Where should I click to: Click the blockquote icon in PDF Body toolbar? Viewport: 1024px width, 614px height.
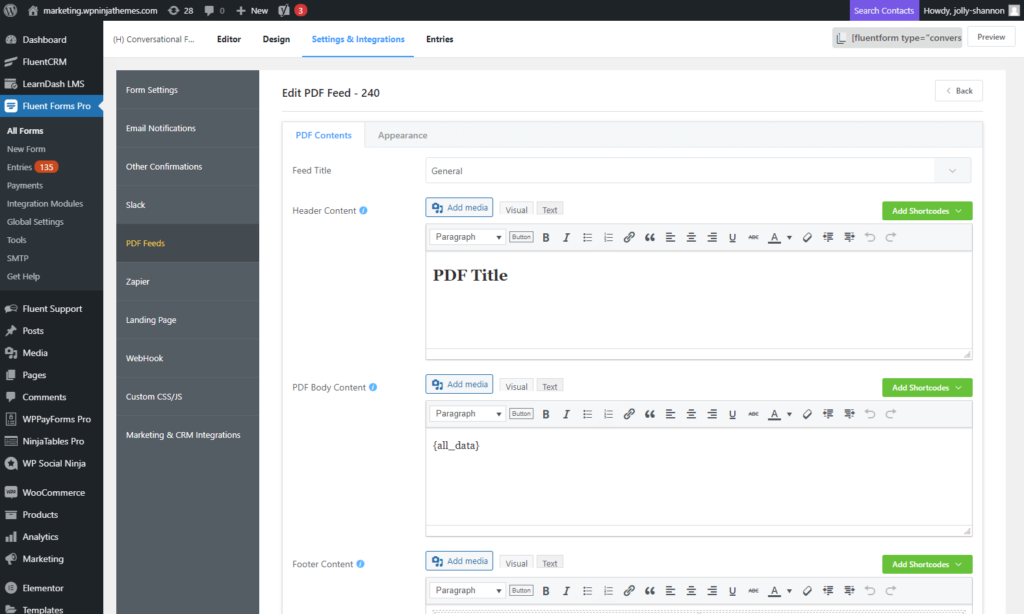(x=650, y=413)
